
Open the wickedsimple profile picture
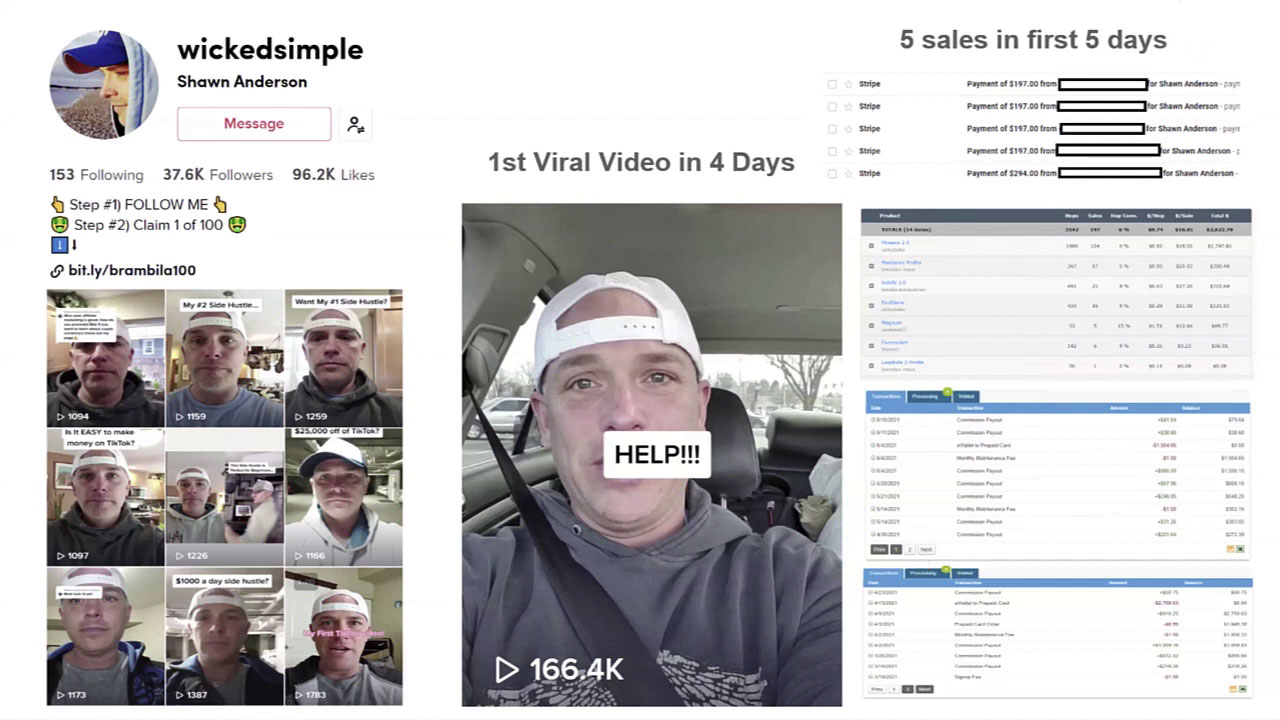tap(104, 84)
